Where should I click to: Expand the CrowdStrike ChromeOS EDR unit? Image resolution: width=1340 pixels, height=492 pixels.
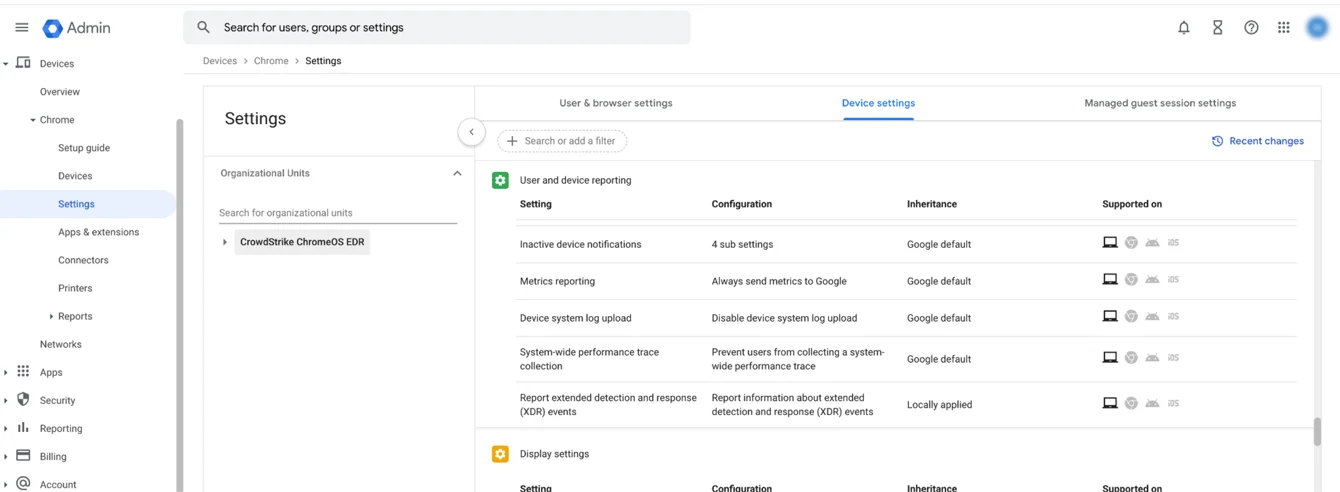[x=225, y=242]
